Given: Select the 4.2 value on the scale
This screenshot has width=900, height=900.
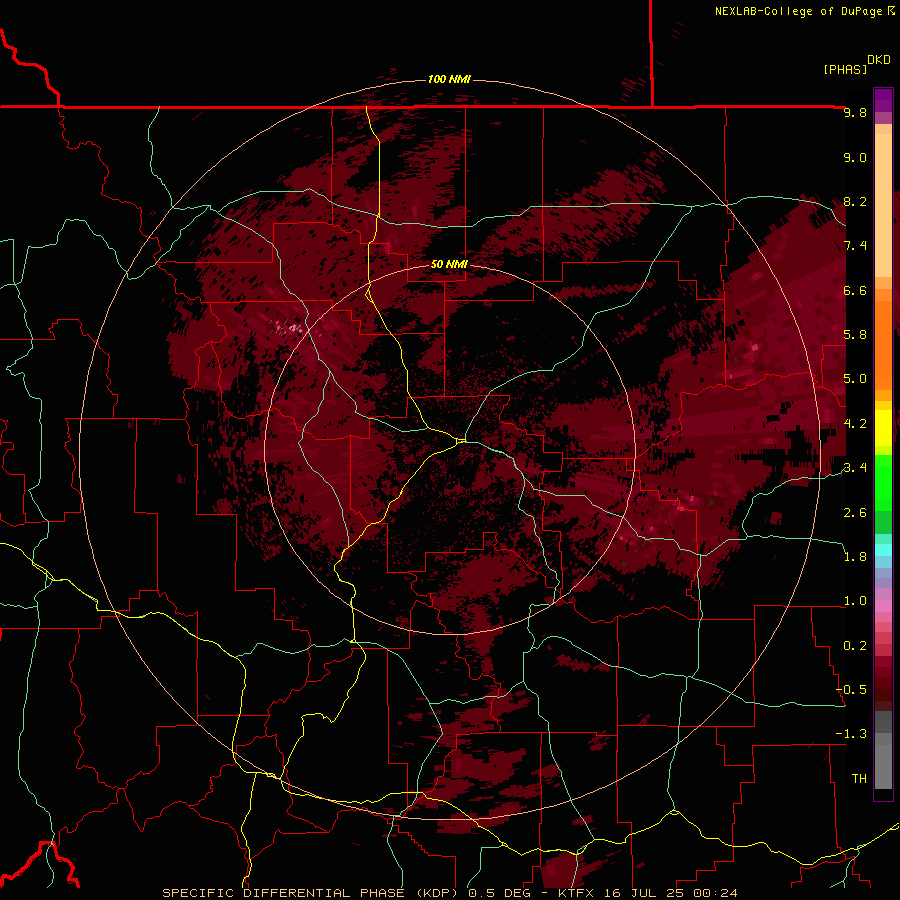Looking at the screenshot, I should 855,424.
